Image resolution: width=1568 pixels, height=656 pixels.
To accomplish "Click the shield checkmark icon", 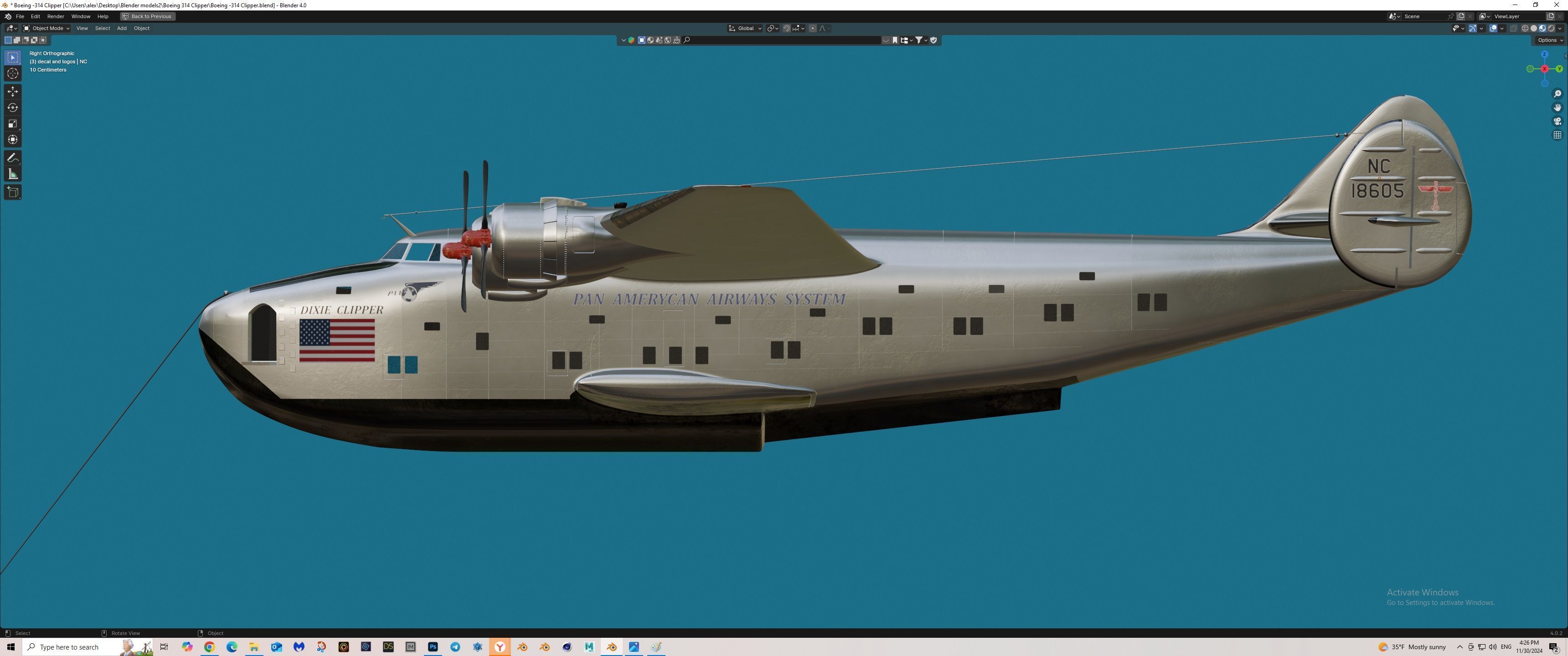I will point(934,40).
